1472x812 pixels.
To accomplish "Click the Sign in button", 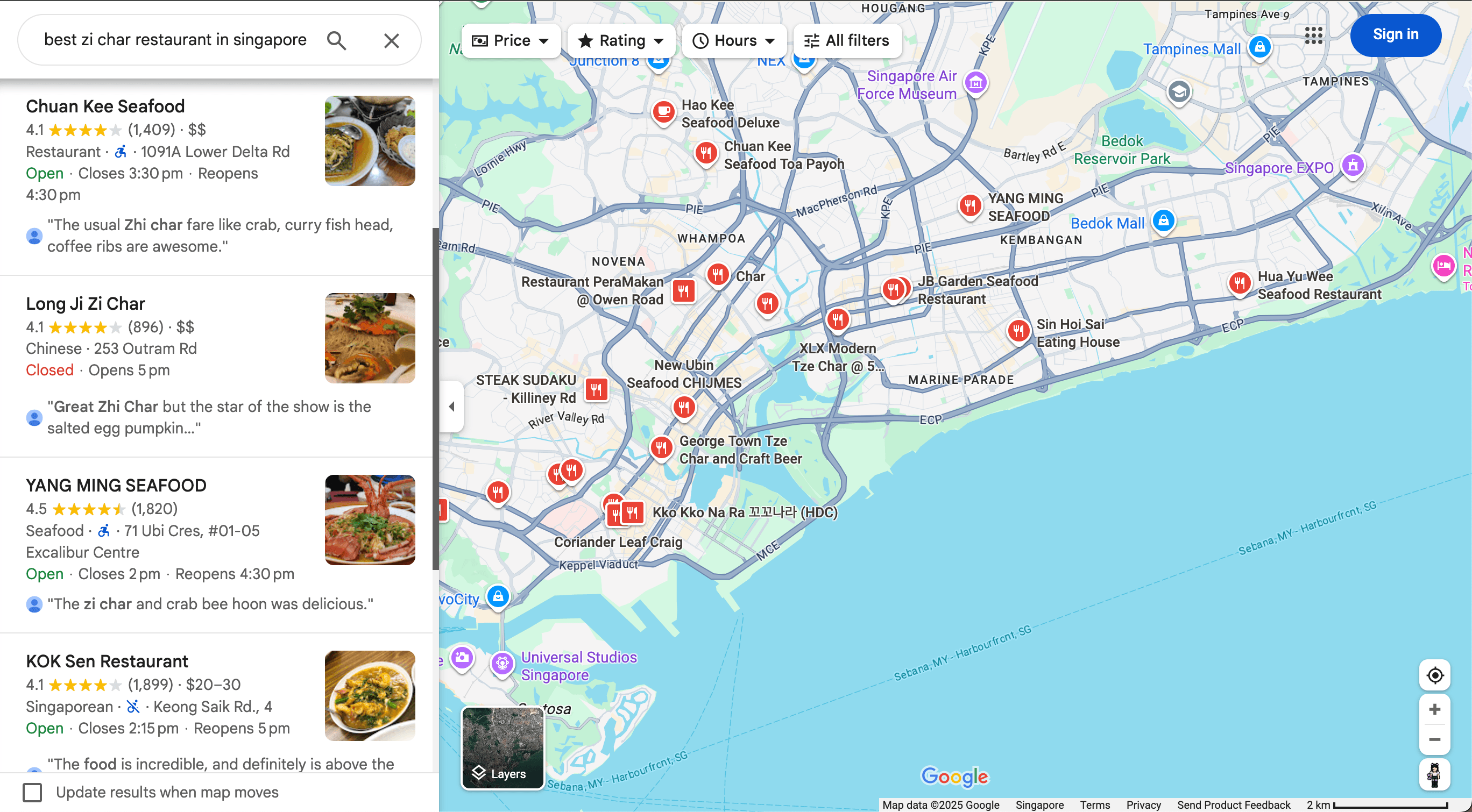I will pos(1395,35).
